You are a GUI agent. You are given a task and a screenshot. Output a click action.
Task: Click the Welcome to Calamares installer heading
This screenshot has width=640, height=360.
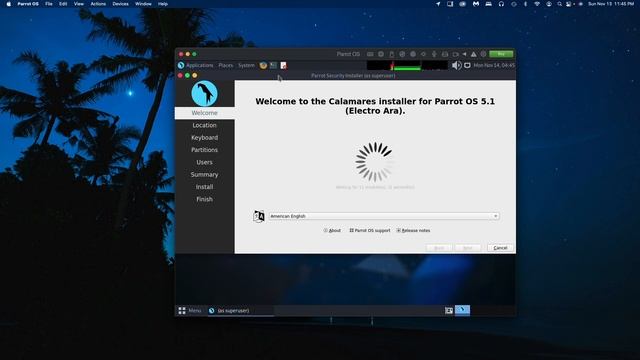click(375, 106)
